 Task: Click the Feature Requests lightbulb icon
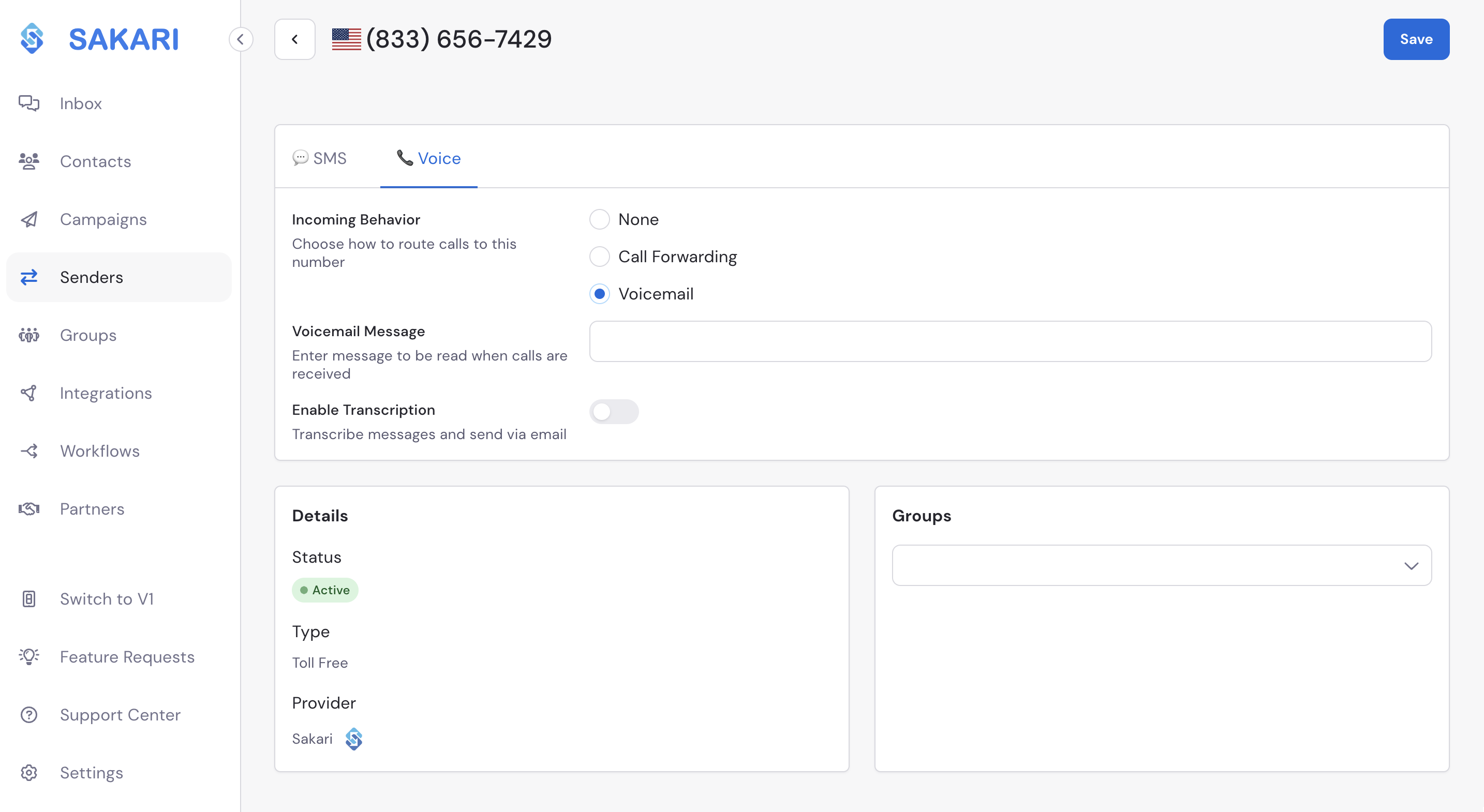[x=29, y=656]
